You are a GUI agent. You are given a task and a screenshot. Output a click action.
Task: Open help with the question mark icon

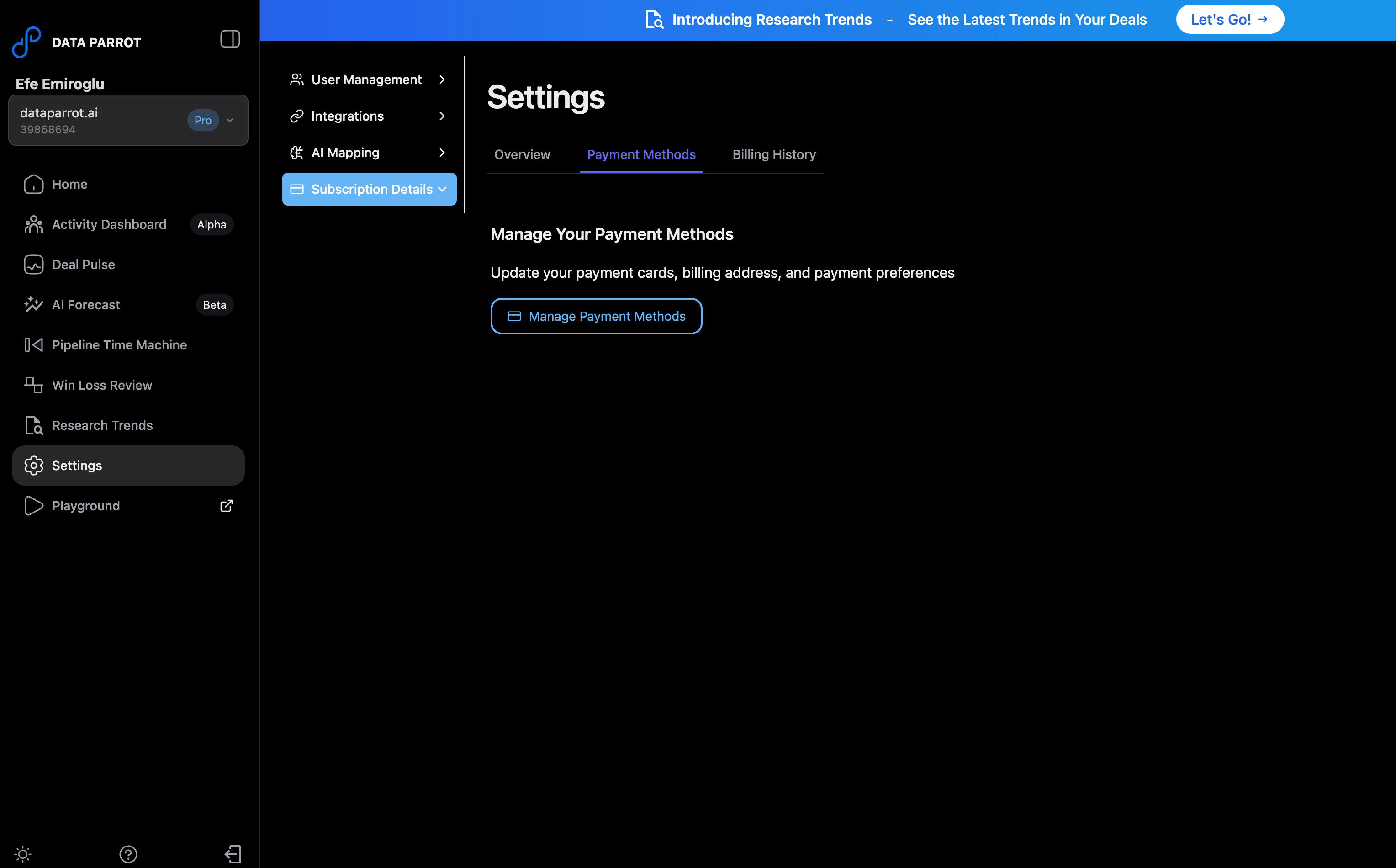click(128, 854)
